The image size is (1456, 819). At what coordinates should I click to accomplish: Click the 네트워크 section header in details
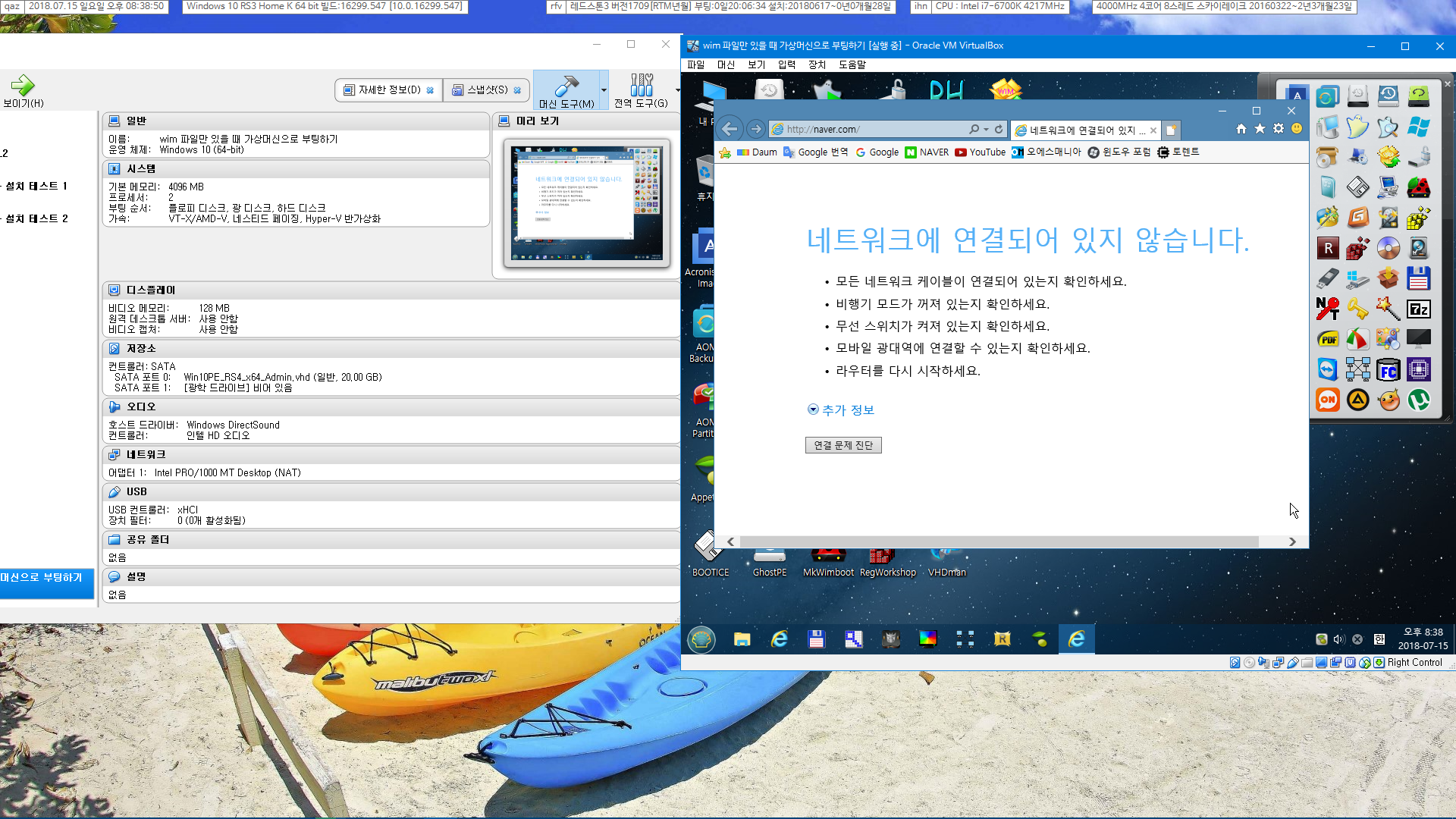391,454
